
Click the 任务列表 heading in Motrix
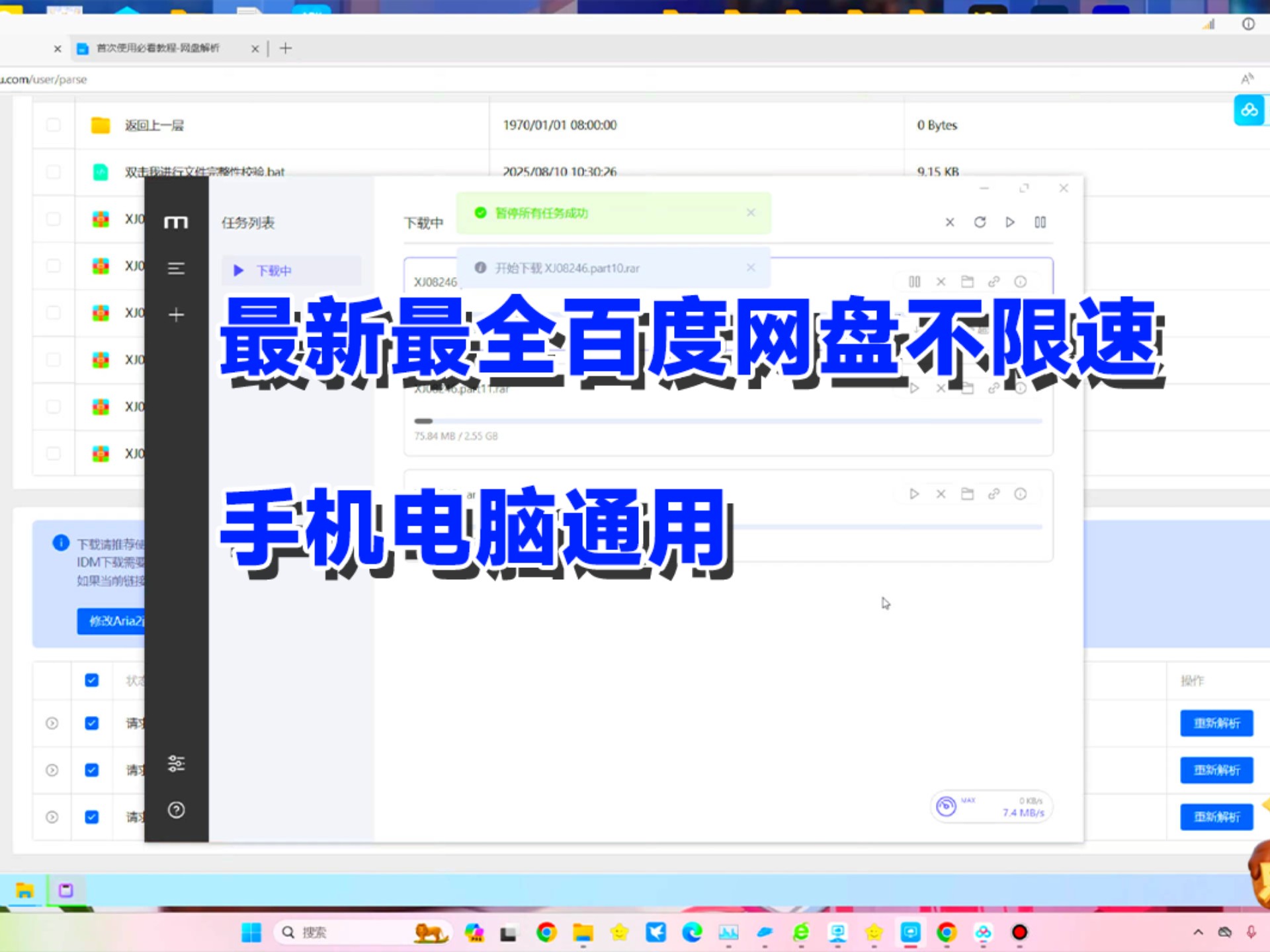(248, 223)
